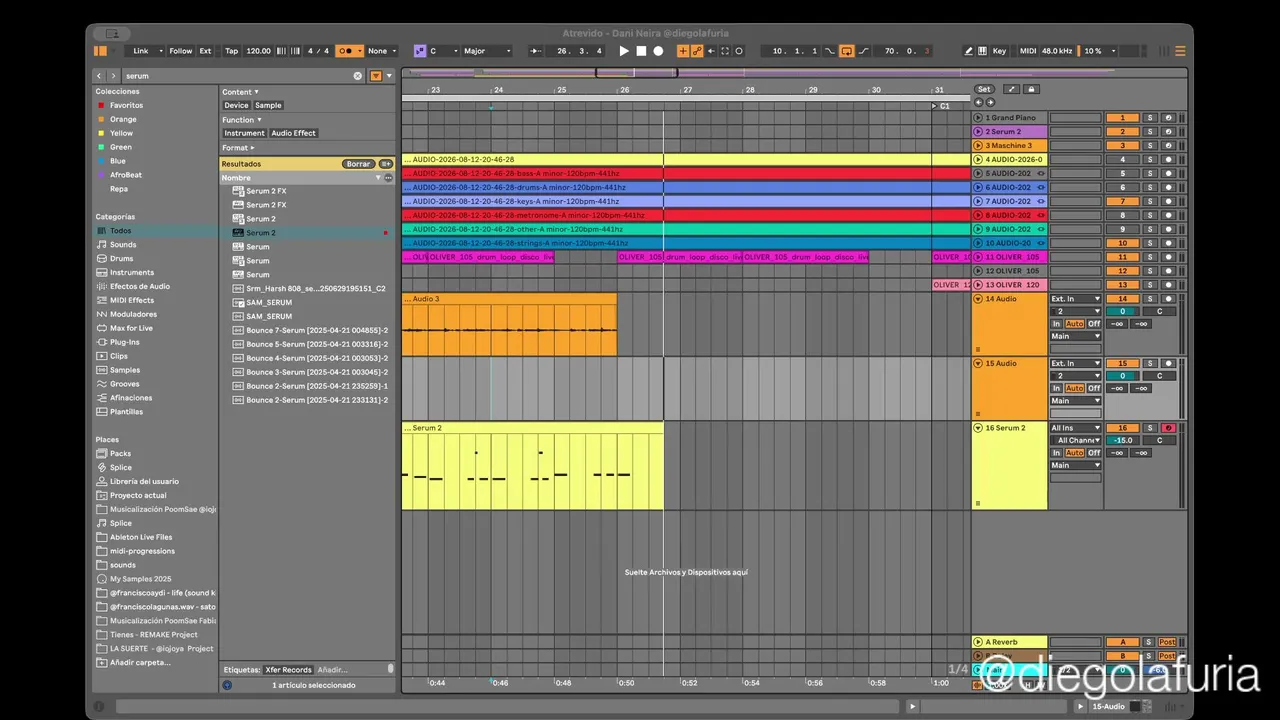1280x720 pixels.
Task: Go back in browser history
Action: 99,76
